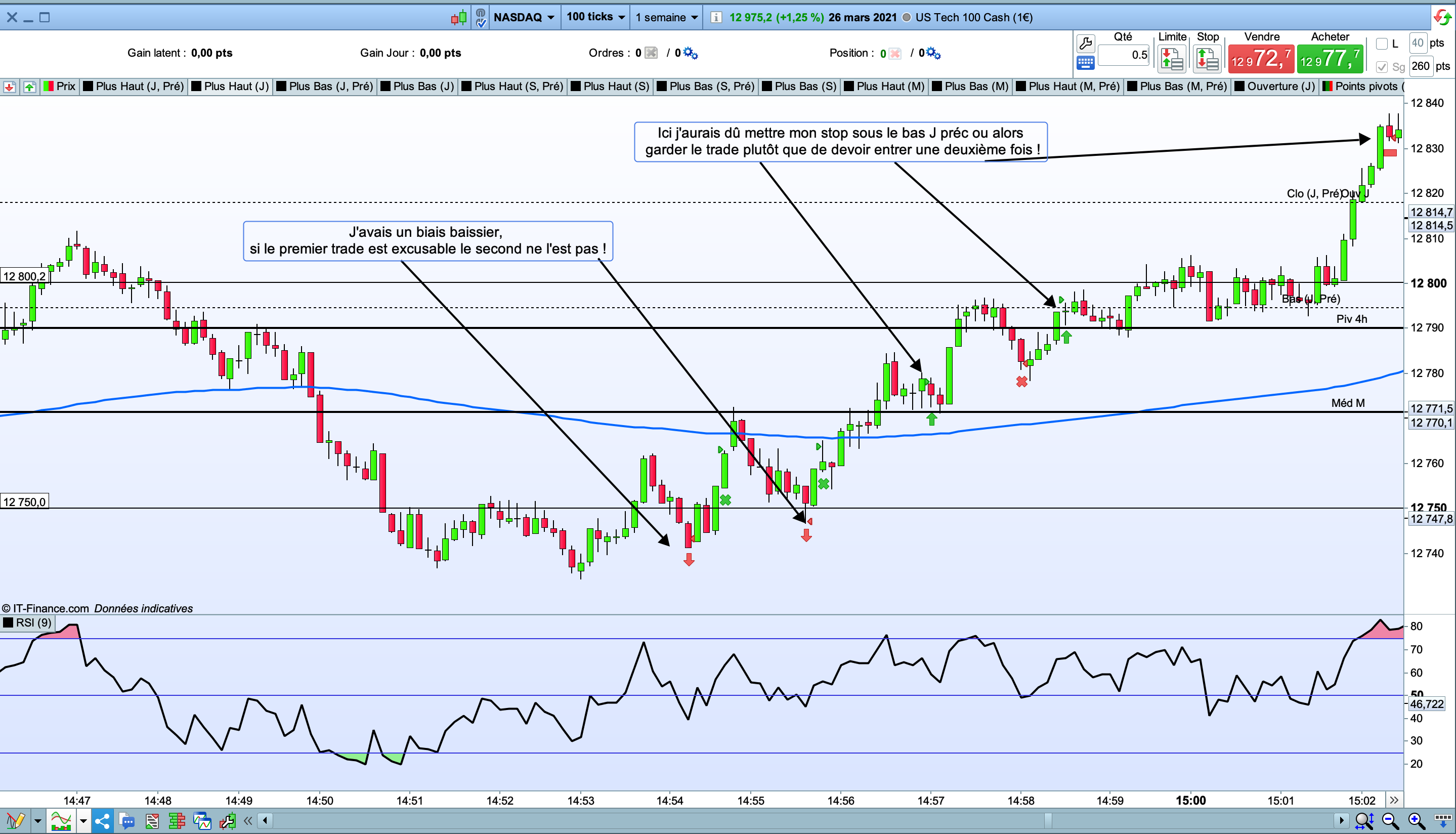Open the chat bubble icon
This screenshot has width=1456, height=834.
[x=126, y=821]
